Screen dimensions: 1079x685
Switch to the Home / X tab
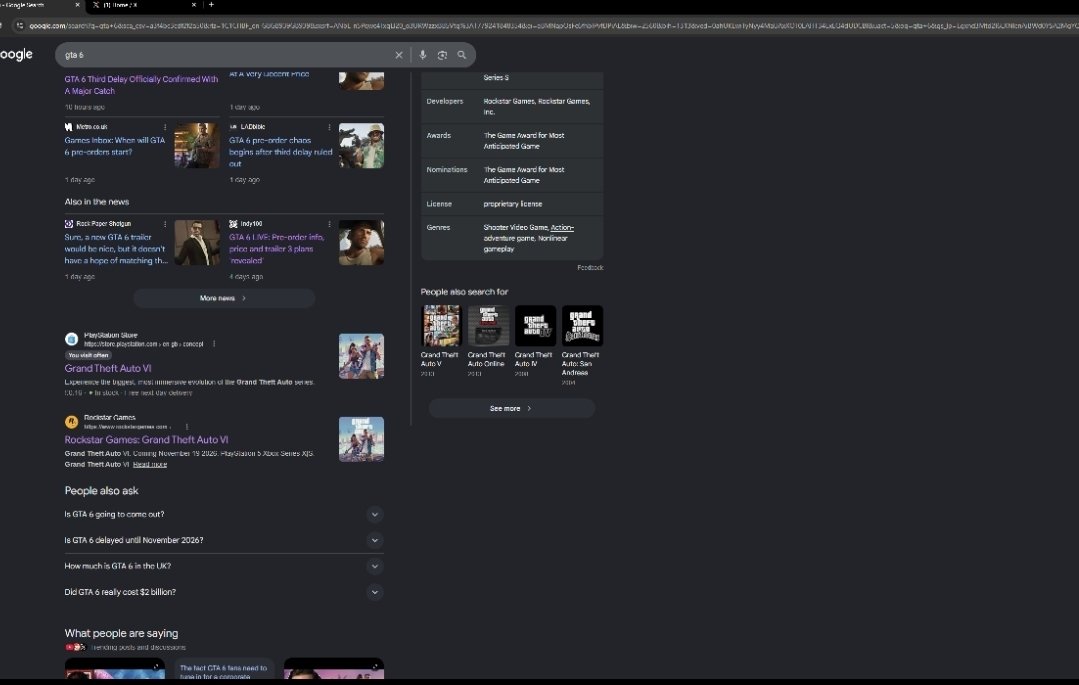tap(142, 5)
